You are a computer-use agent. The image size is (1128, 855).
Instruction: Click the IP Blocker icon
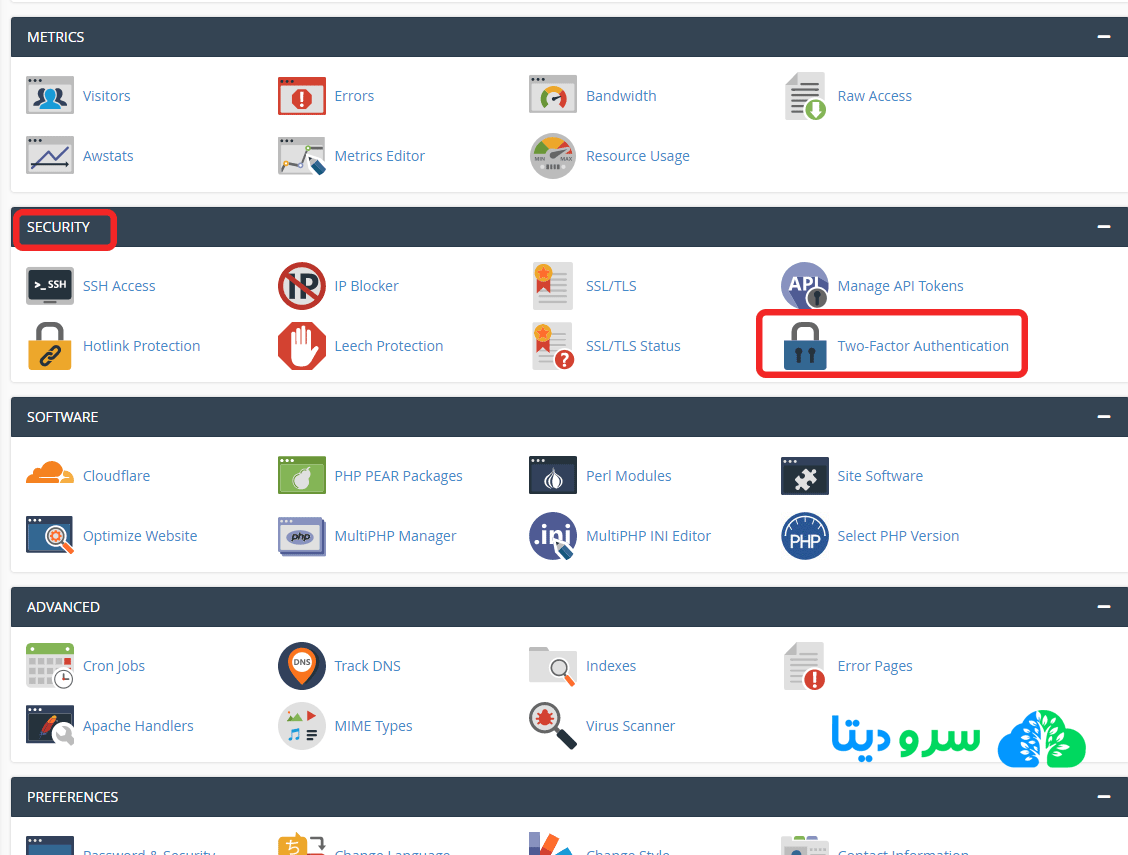[x=301, y=286]
